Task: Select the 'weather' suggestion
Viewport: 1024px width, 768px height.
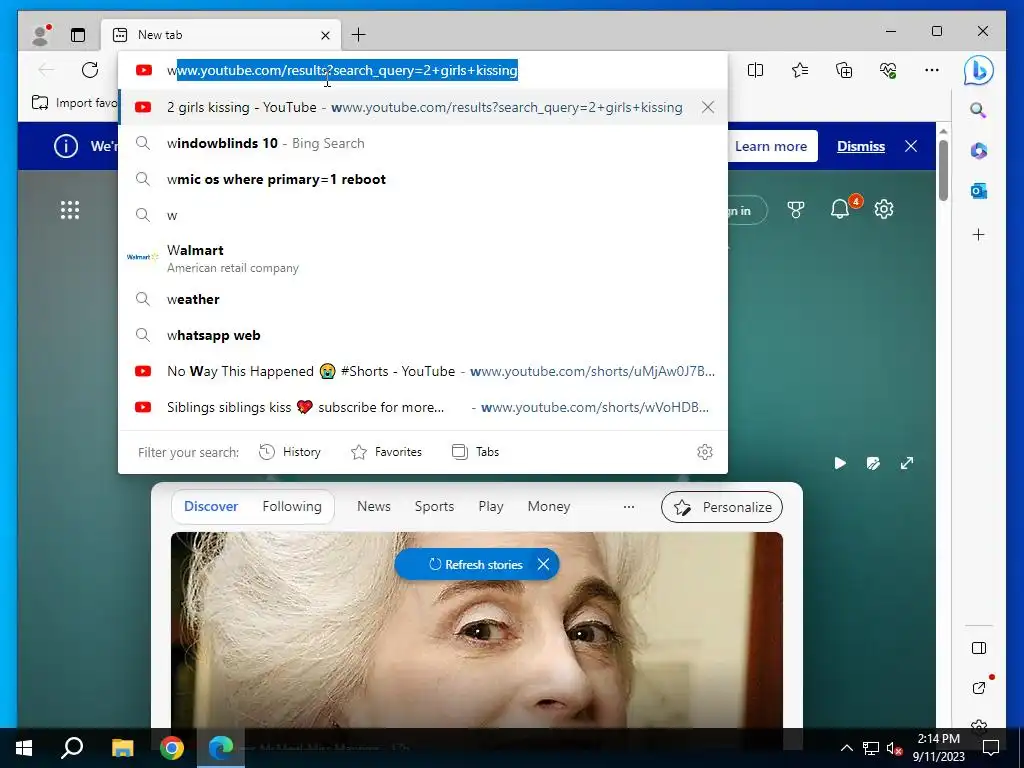Action: click(423, 299)
